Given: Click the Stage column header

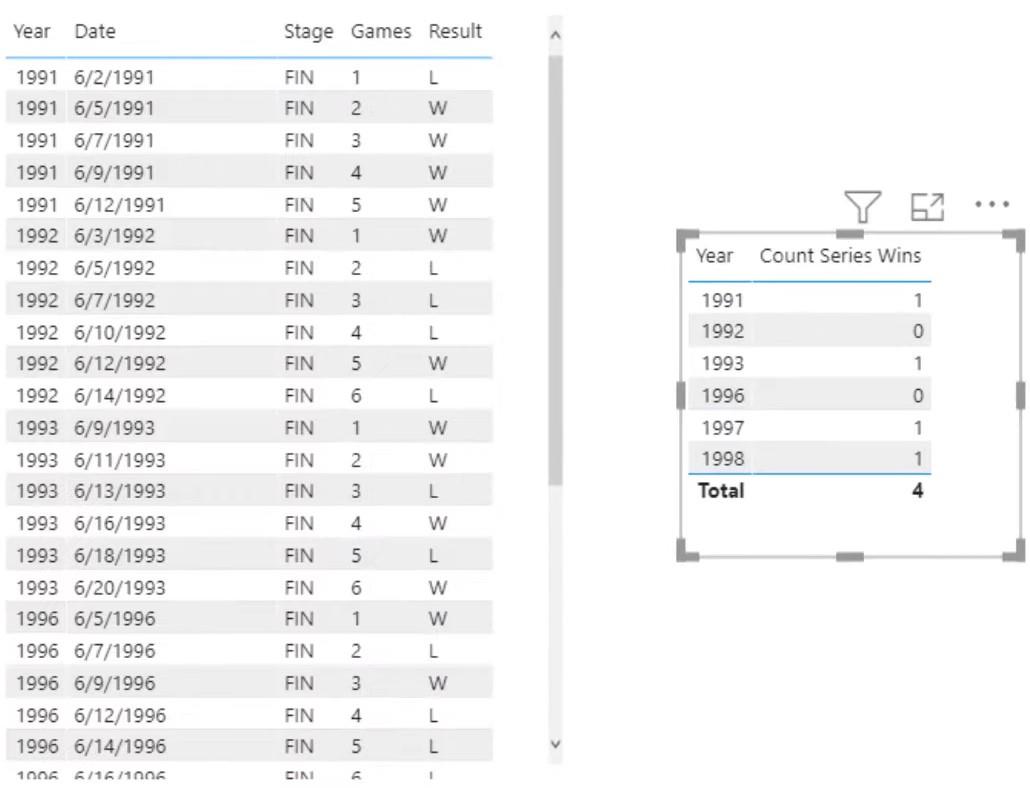Looking at the screenshot, I should pos(308,32).
